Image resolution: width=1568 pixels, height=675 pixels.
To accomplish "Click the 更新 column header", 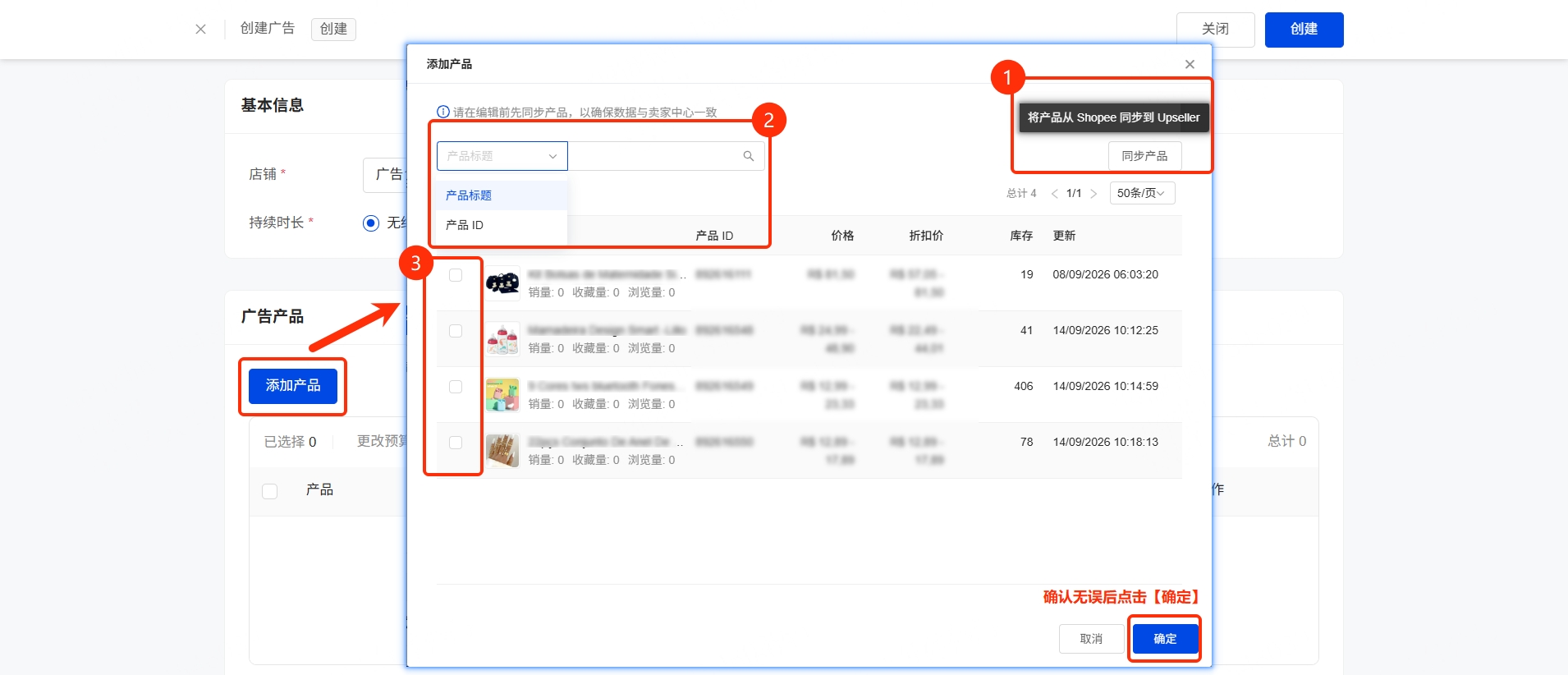I will 1064,236.
